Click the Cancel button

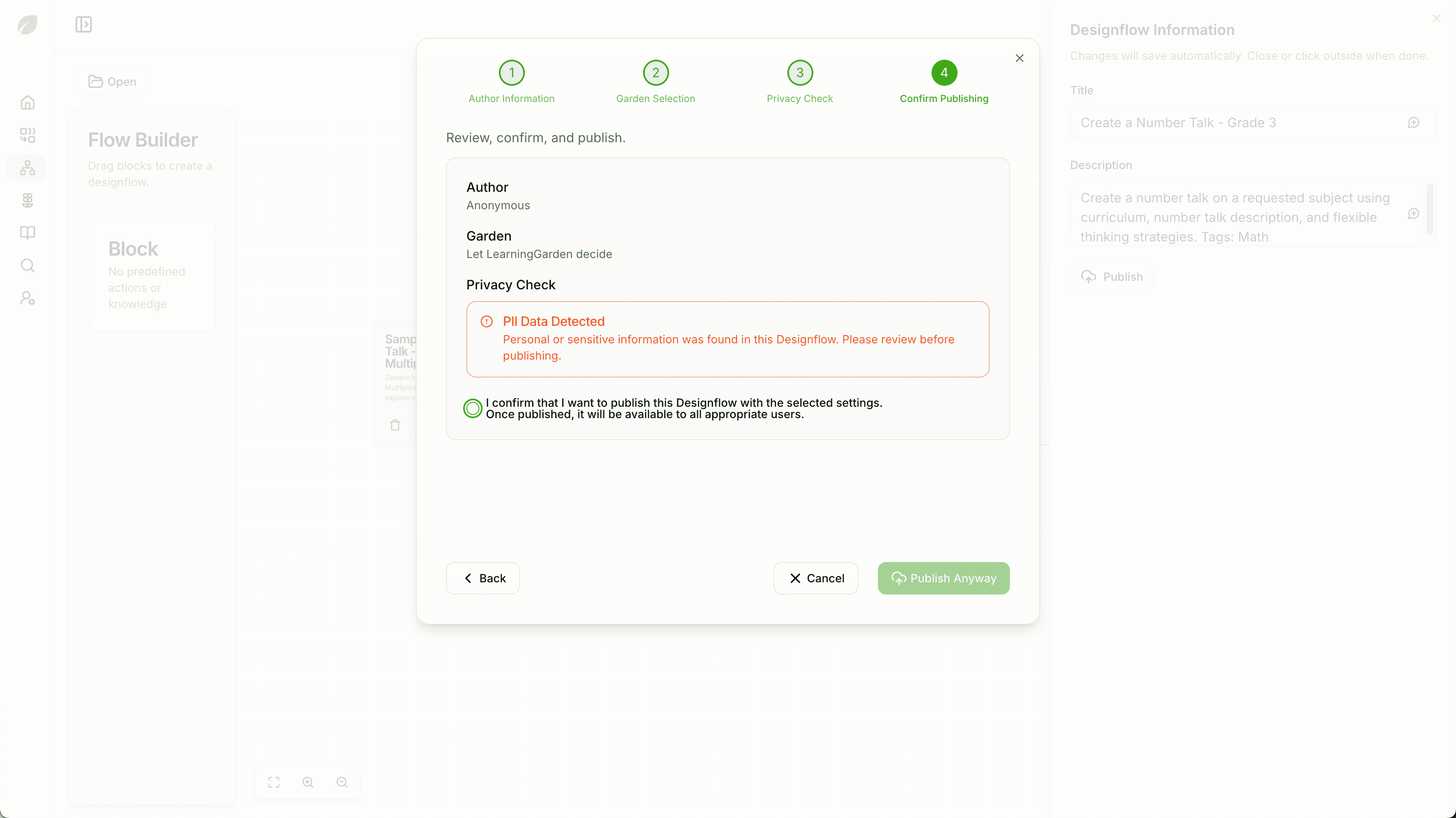tap(815, 578)
